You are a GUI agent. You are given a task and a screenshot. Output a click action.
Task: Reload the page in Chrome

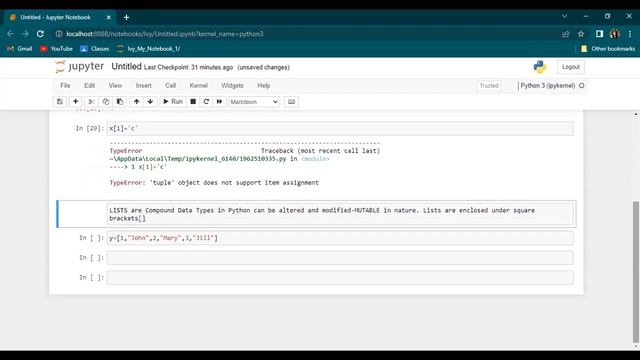tap(40, 34)
